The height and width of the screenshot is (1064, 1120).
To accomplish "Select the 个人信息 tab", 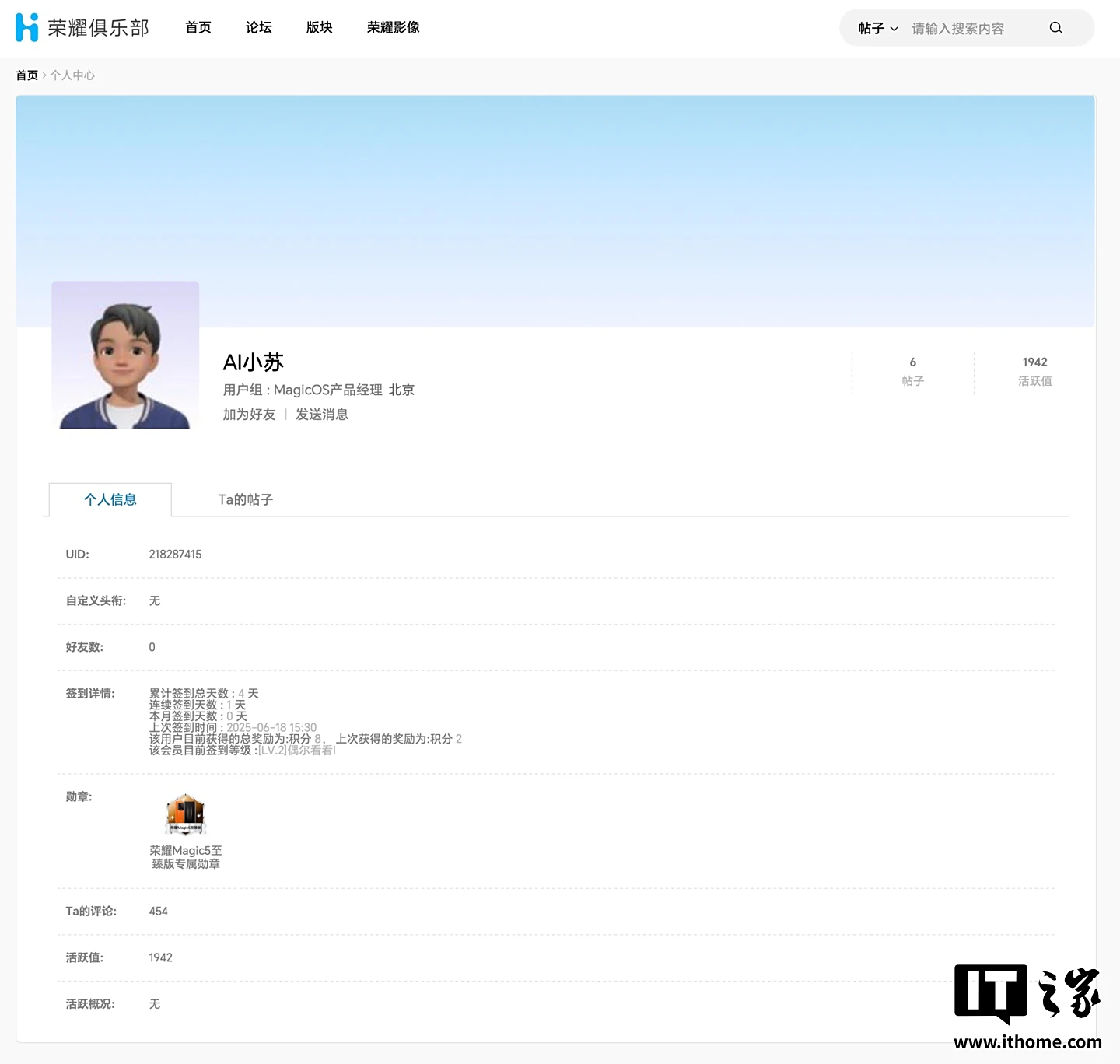I will coord(110,499).
